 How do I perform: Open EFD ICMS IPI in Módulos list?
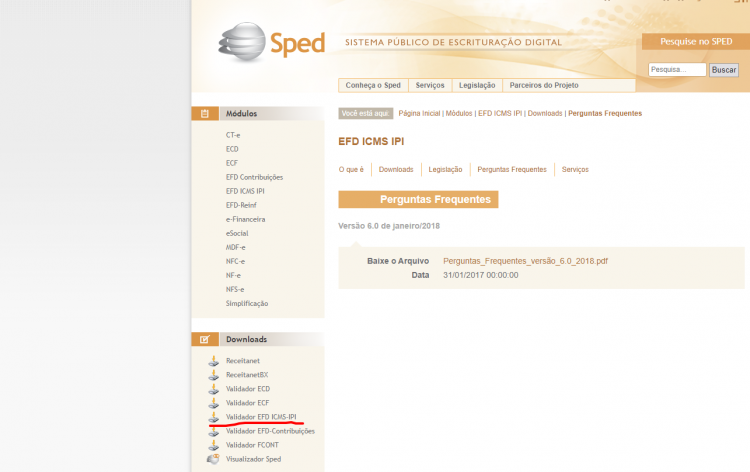click(245, 191)
